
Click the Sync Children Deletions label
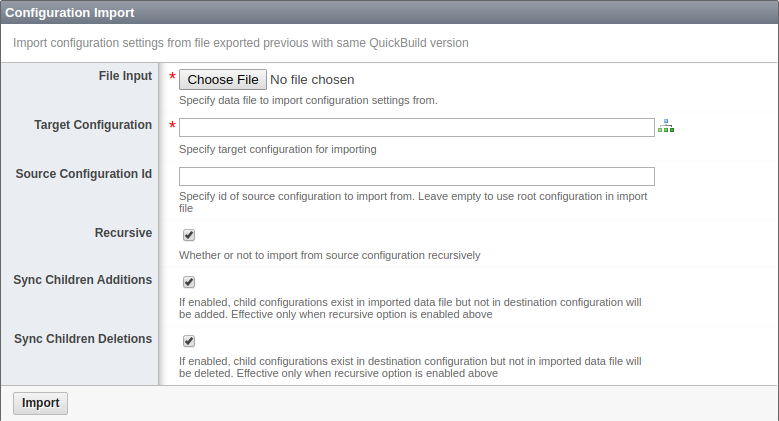tap(83, 338)
